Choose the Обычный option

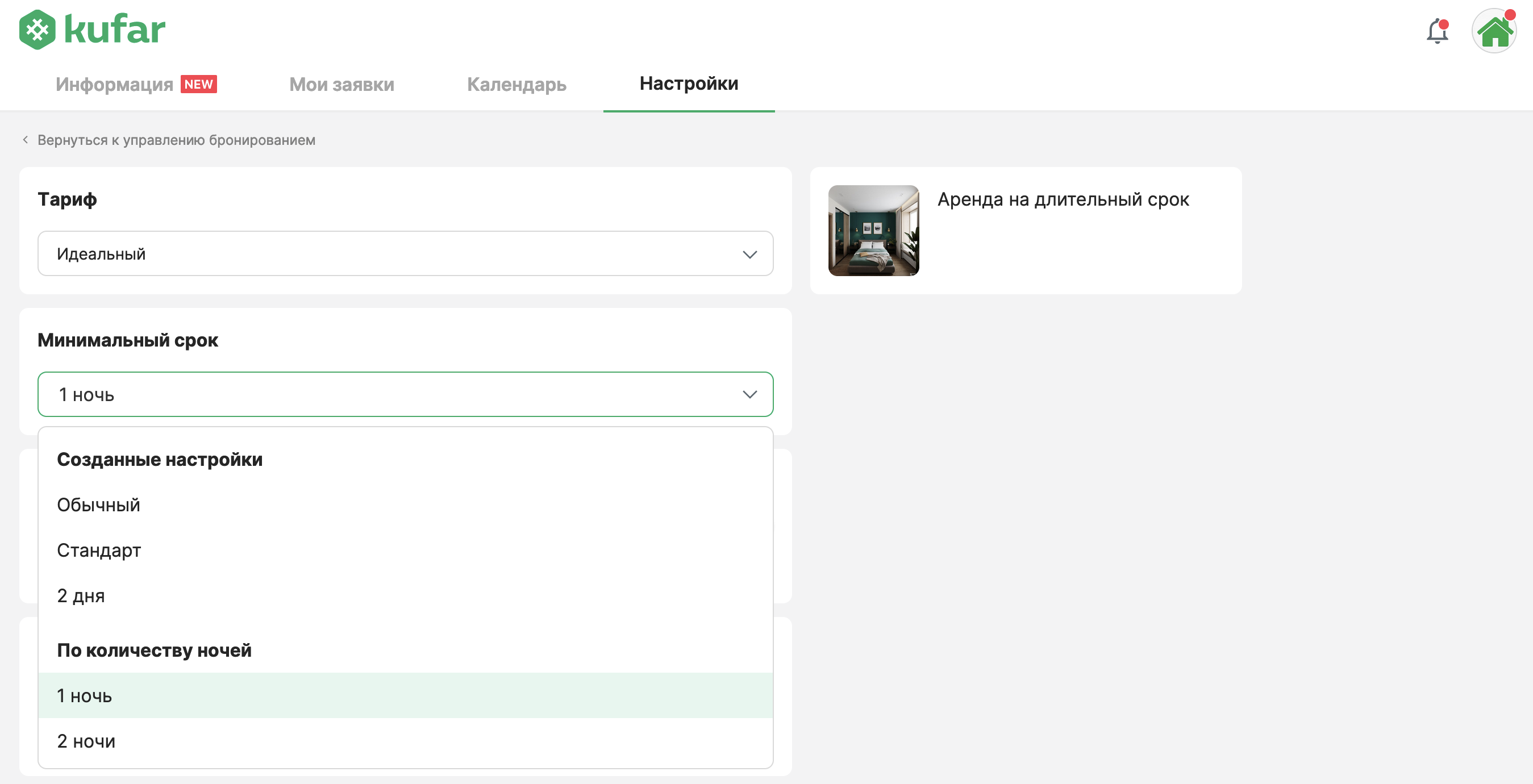pos(405,505)
